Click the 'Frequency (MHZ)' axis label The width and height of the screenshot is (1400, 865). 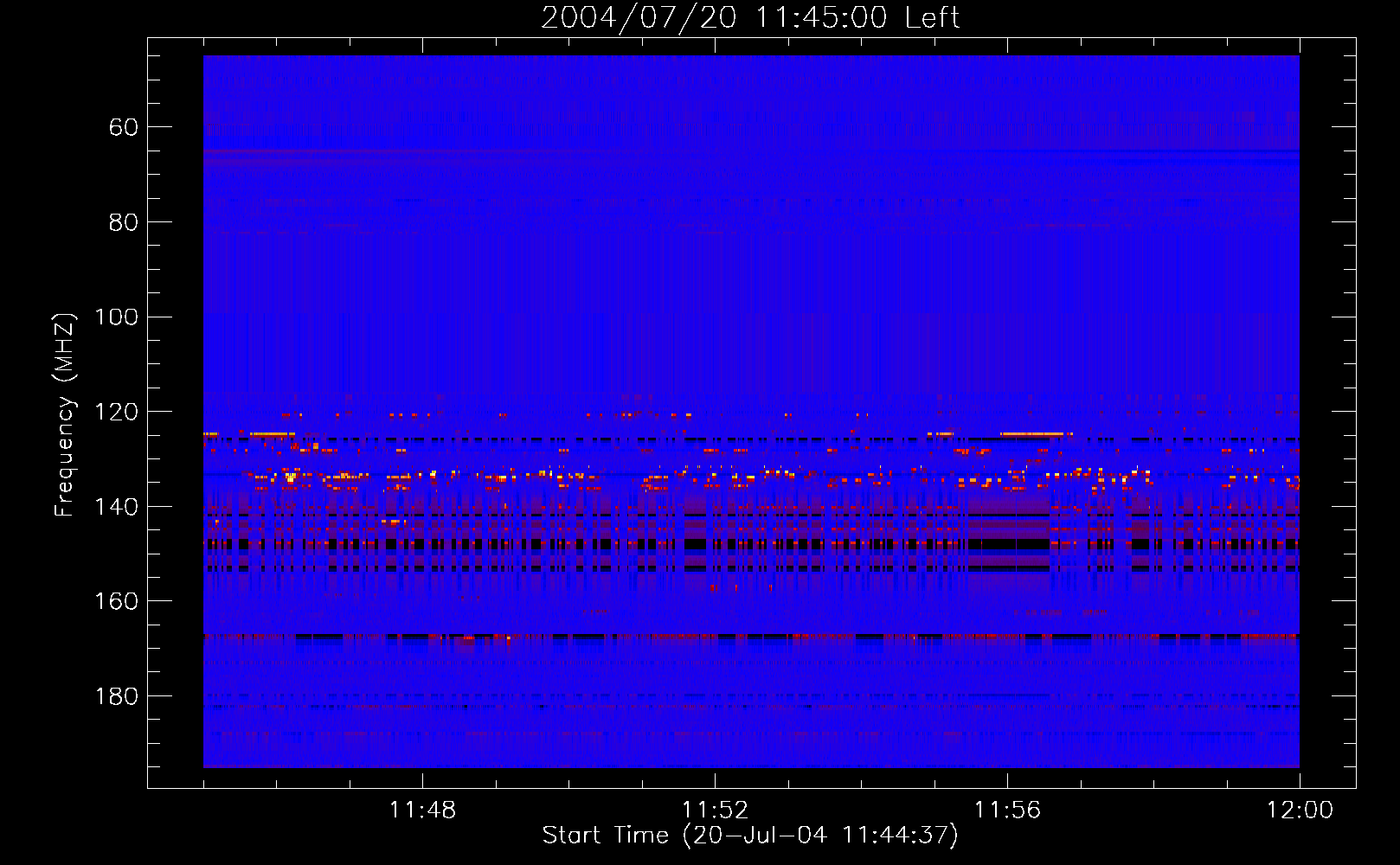click(65, 414)
